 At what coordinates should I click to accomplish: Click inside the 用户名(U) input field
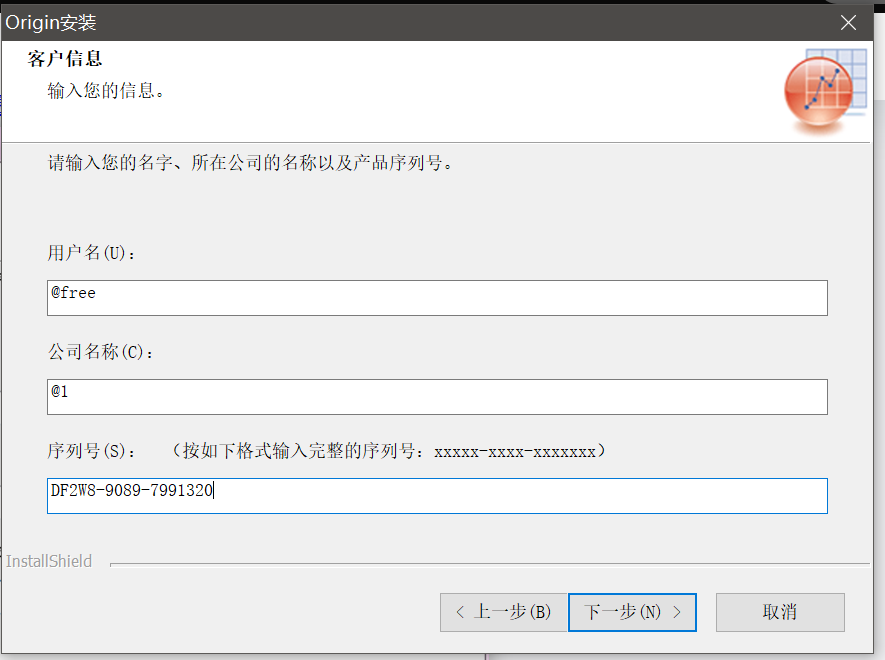[x=437, y=297]
